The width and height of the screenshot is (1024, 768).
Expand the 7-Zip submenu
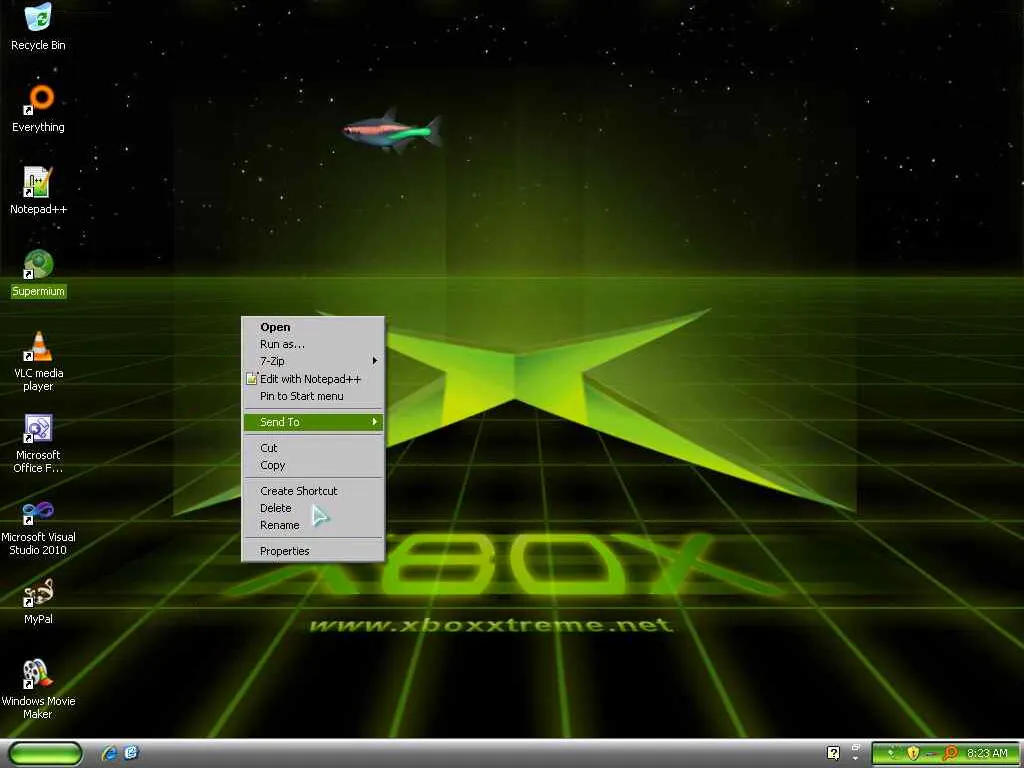[313, 361]
